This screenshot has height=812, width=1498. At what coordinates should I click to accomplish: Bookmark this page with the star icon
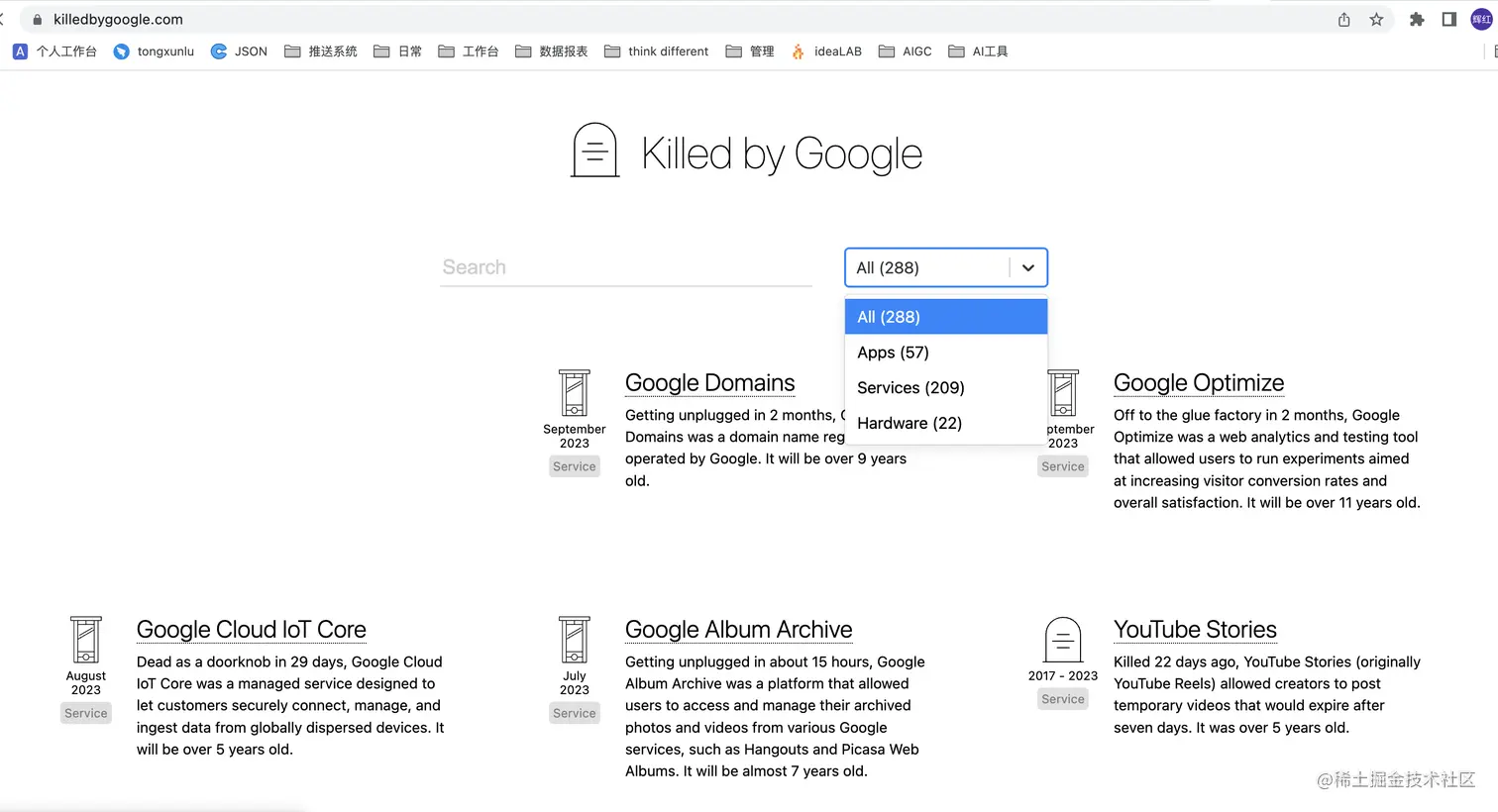[x=1376, y=20]
